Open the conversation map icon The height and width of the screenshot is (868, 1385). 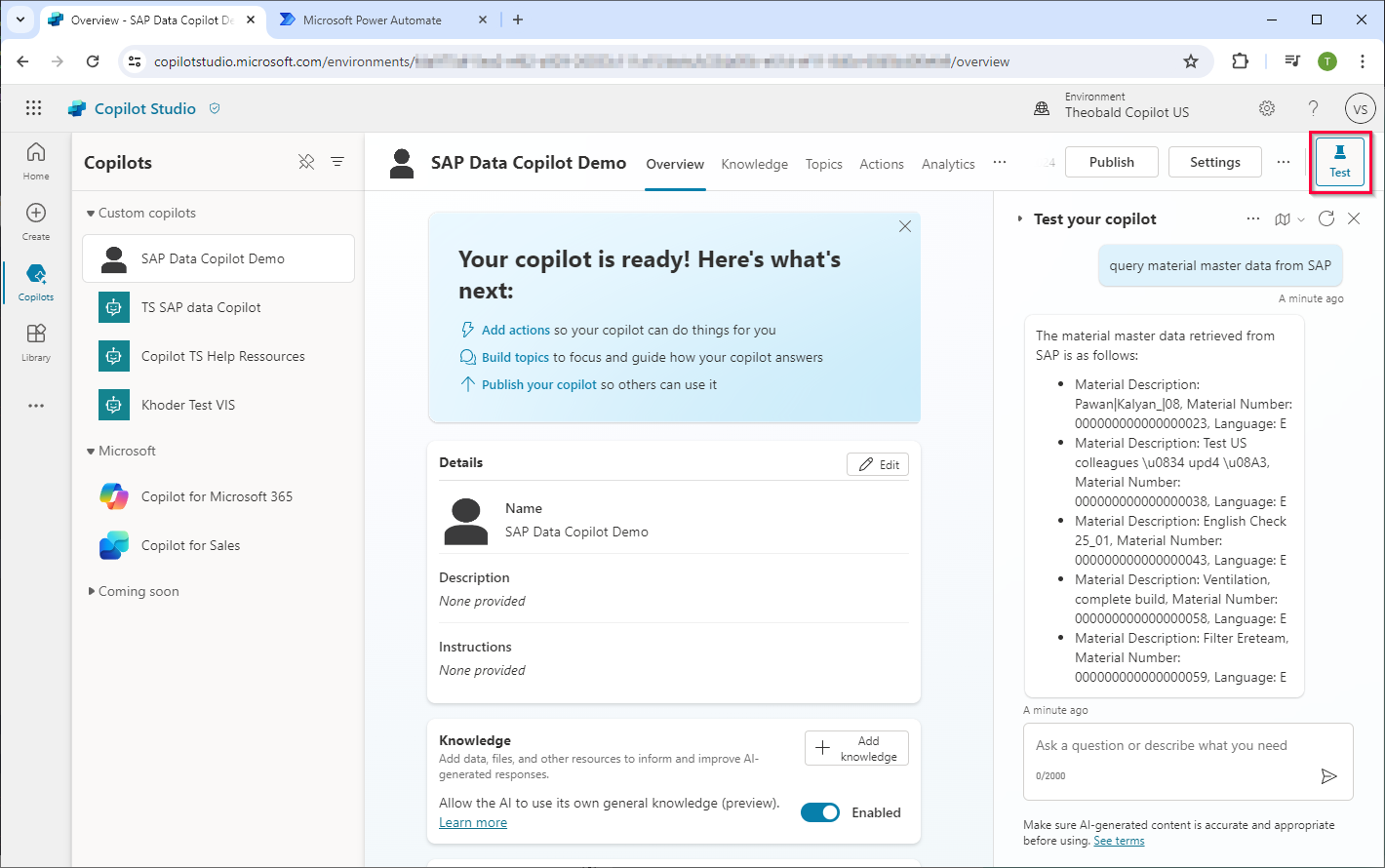[x=1283, y=219]
